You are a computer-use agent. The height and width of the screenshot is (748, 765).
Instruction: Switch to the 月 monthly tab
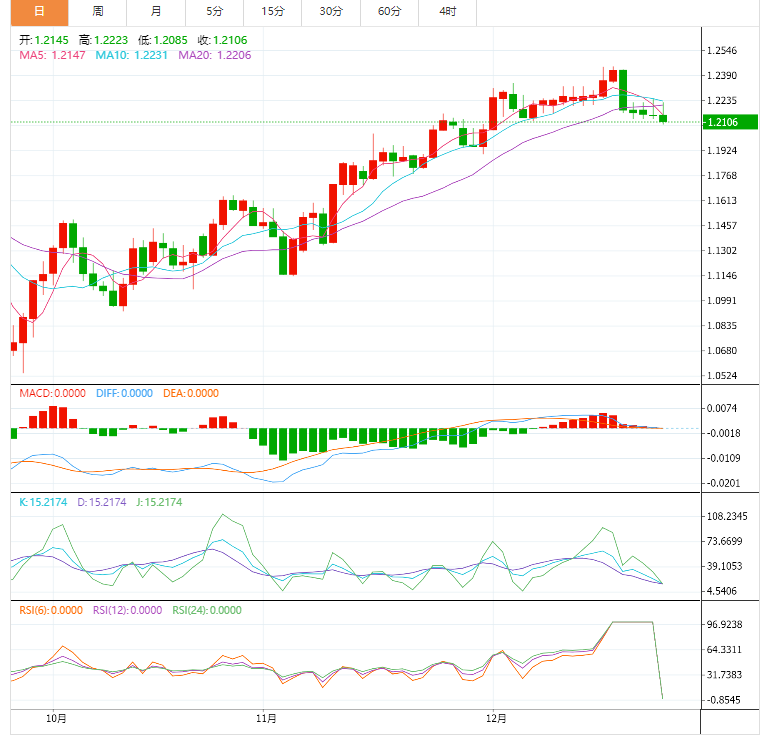(156, 12)
